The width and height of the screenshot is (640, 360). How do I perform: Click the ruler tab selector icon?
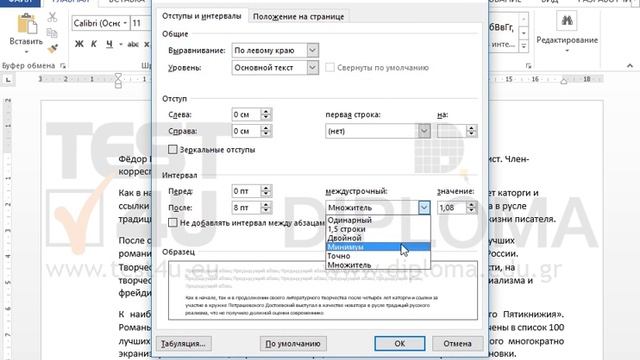[8, 80]
